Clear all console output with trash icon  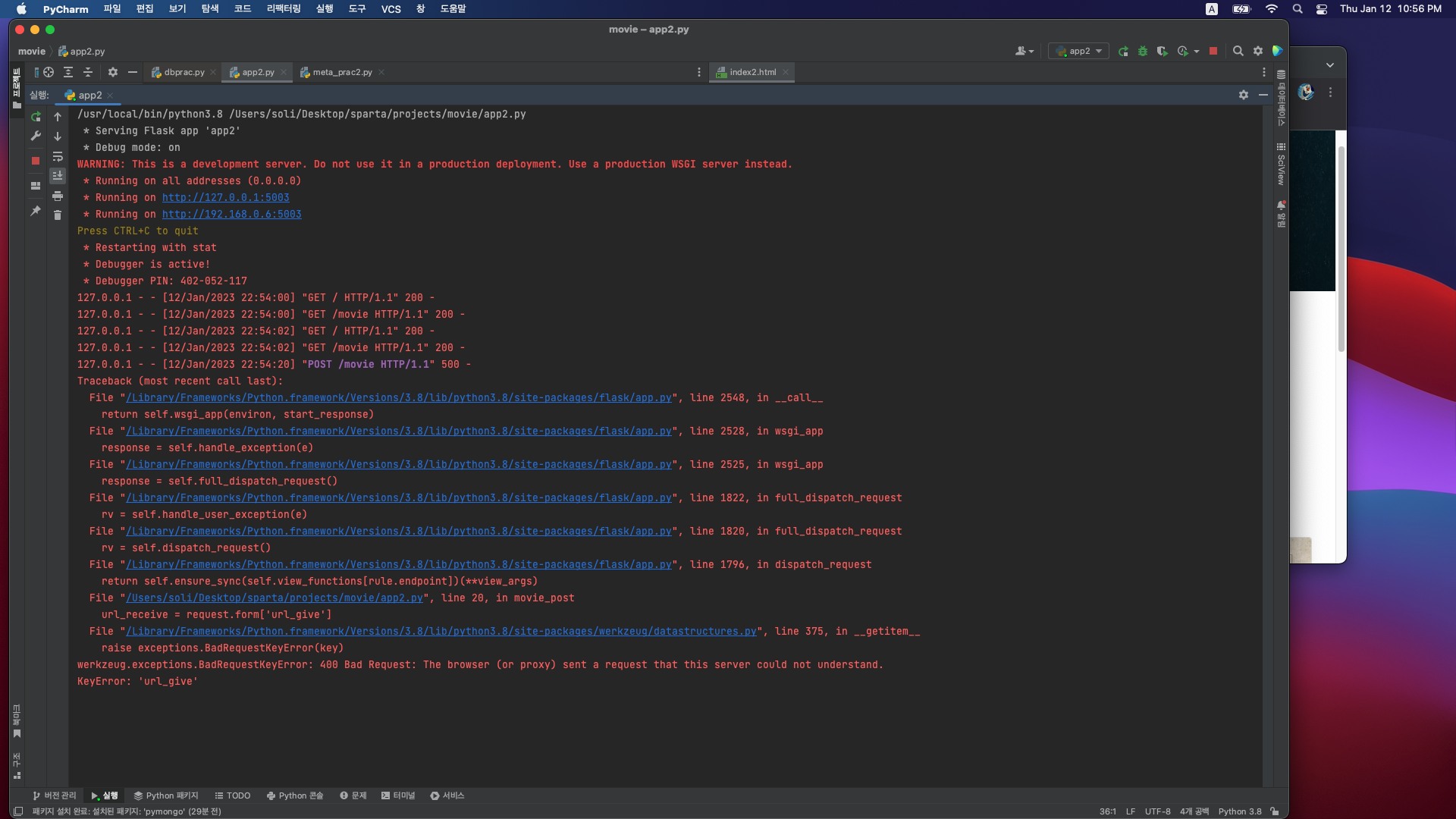(x=58, y=215)
